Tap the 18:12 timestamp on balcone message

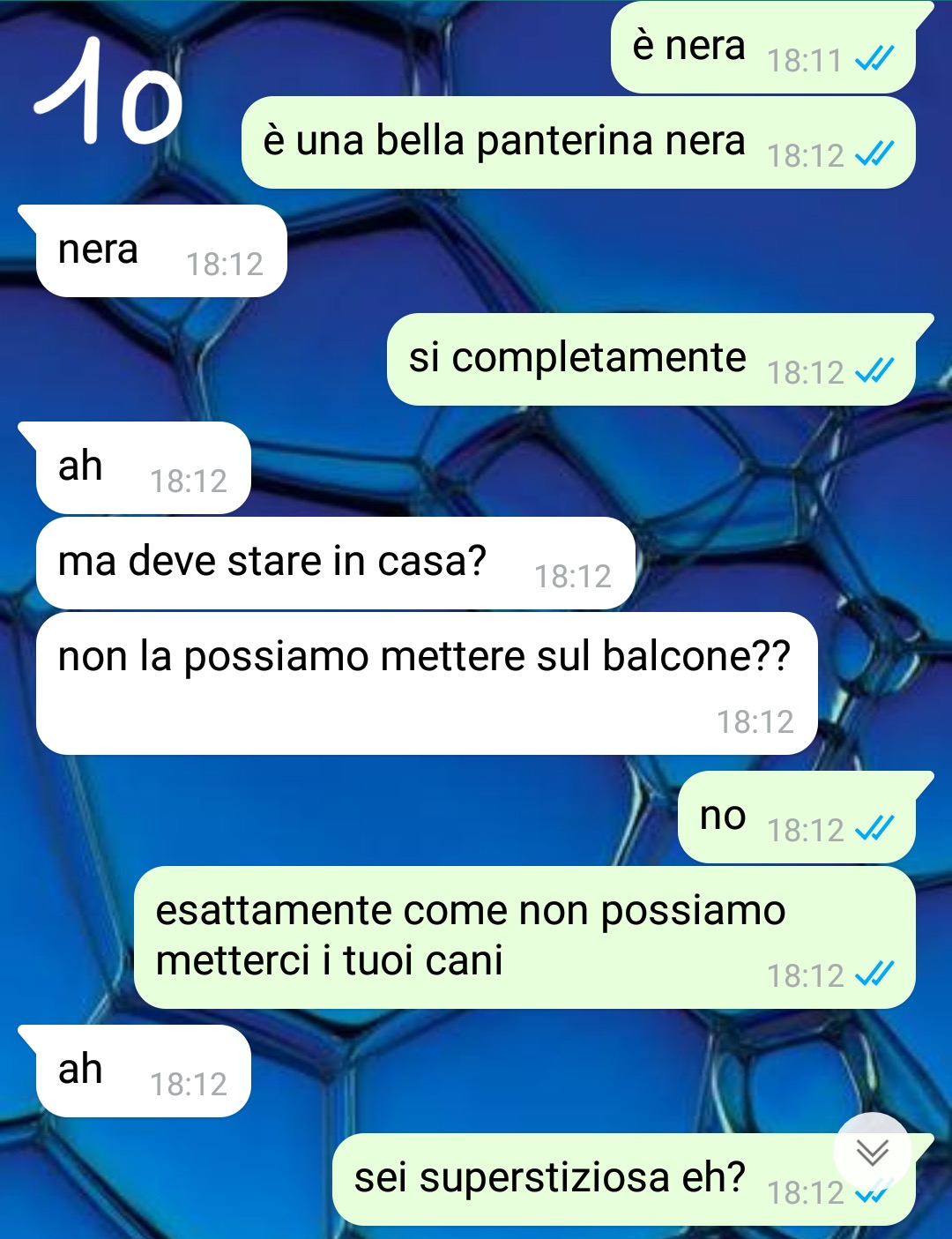click(x=755, y=722)
